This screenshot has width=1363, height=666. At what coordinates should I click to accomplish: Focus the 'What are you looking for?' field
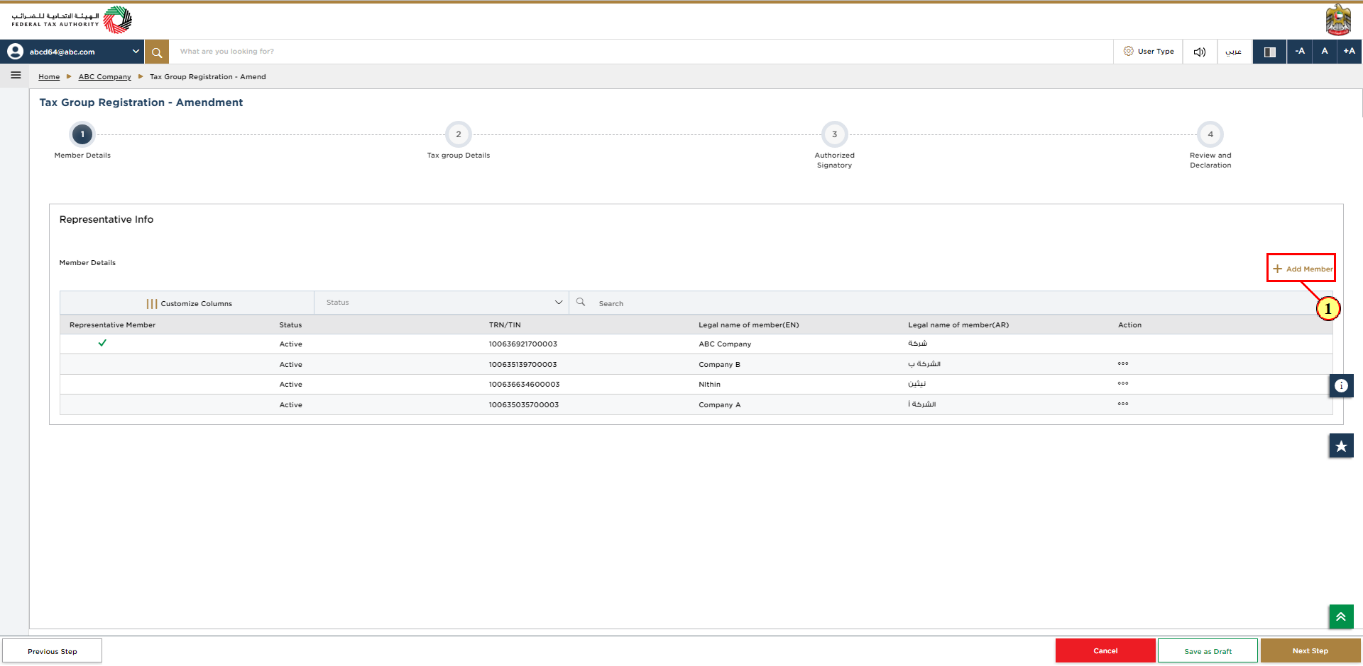(640, 51)
